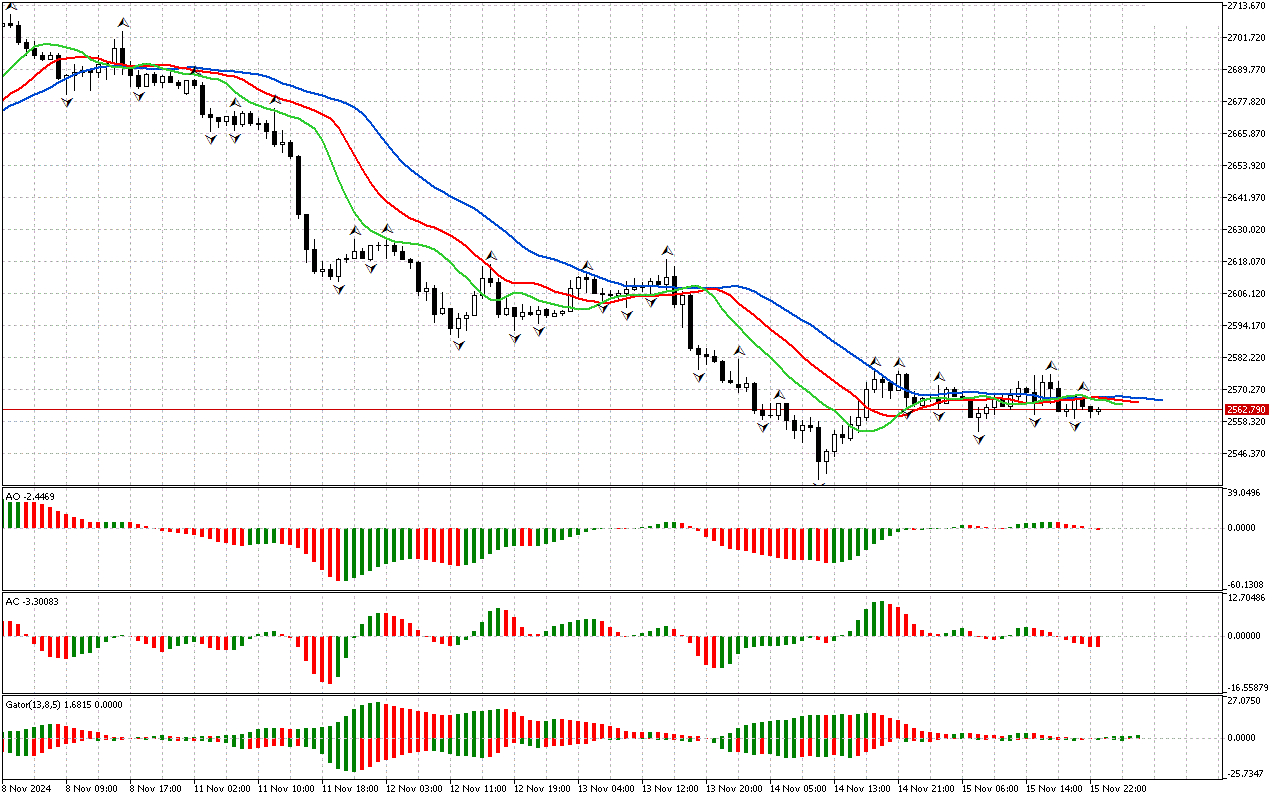Click the 13 Nov 04:00 time label
Screen dimensions: 1280x800
tap(604, 789)
